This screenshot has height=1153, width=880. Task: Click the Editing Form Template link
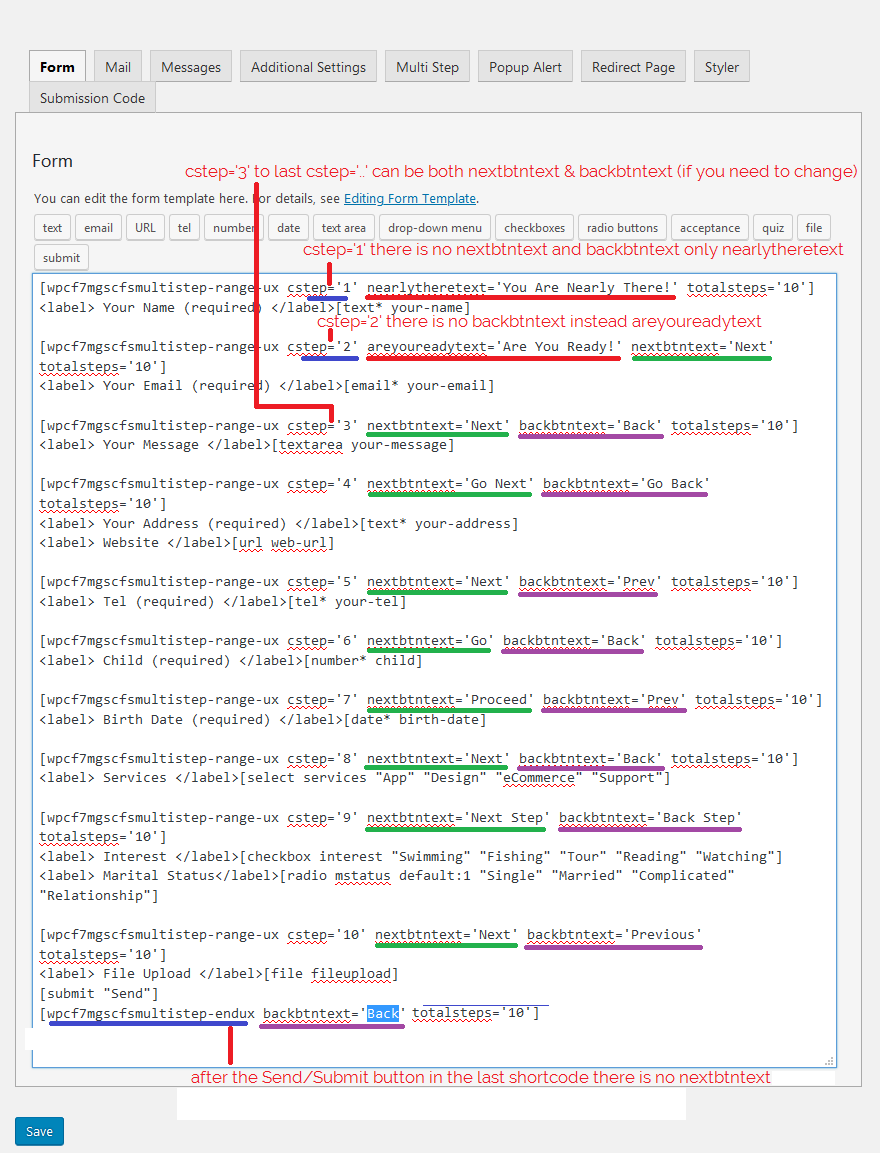tap(409, 198)
